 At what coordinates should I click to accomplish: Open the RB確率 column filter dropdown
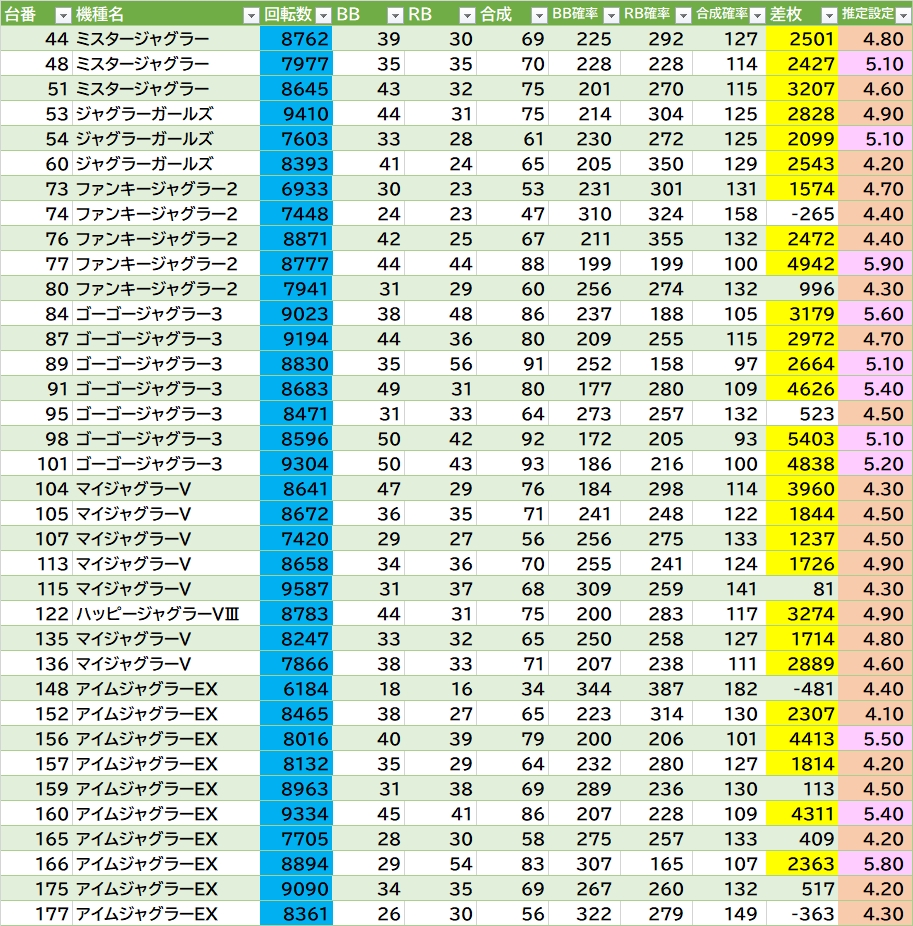pos(683,15)
